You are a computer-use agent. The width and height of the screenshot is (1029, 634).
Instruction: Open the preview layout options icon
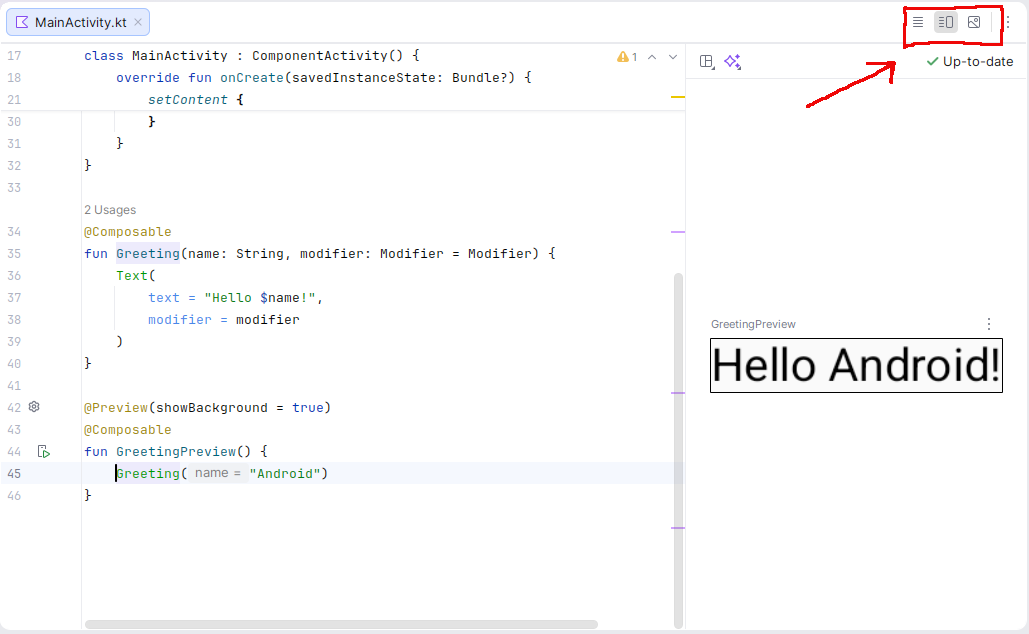tap(707, 62)
